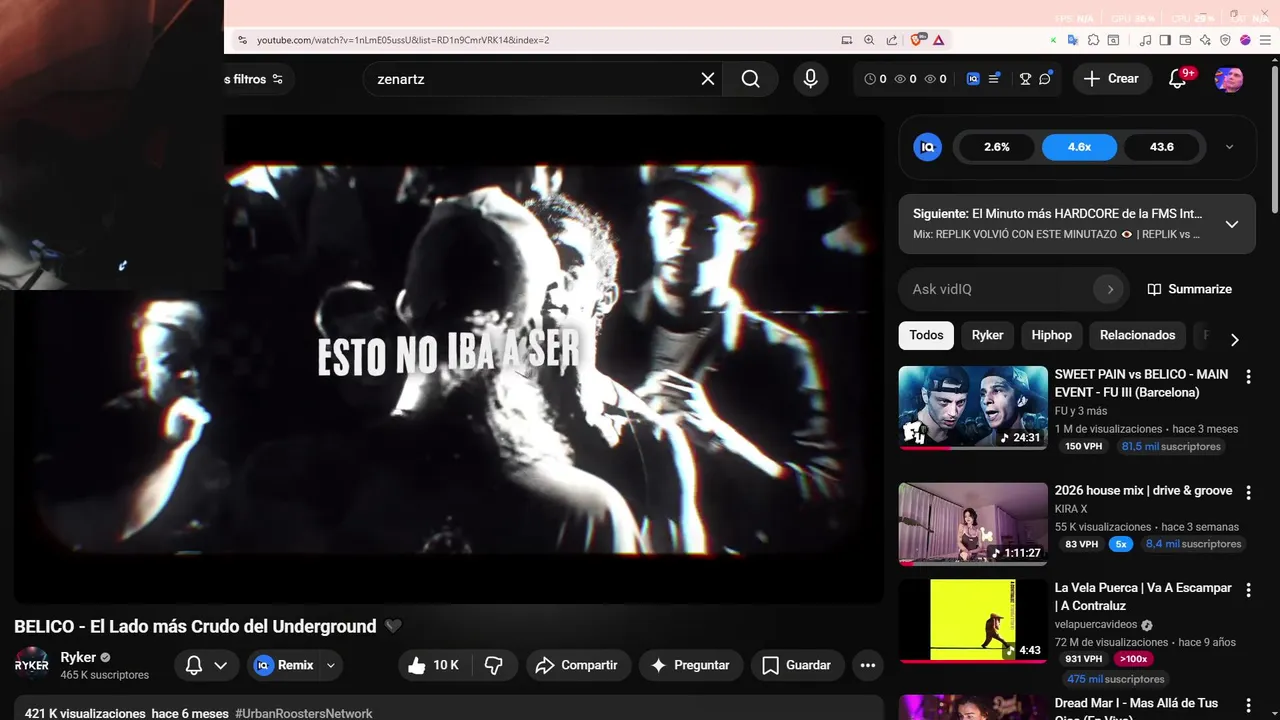Click the Brave shield icon in the address bar
The height and width of the screenshot is (720, 1280).
point(917,40)
